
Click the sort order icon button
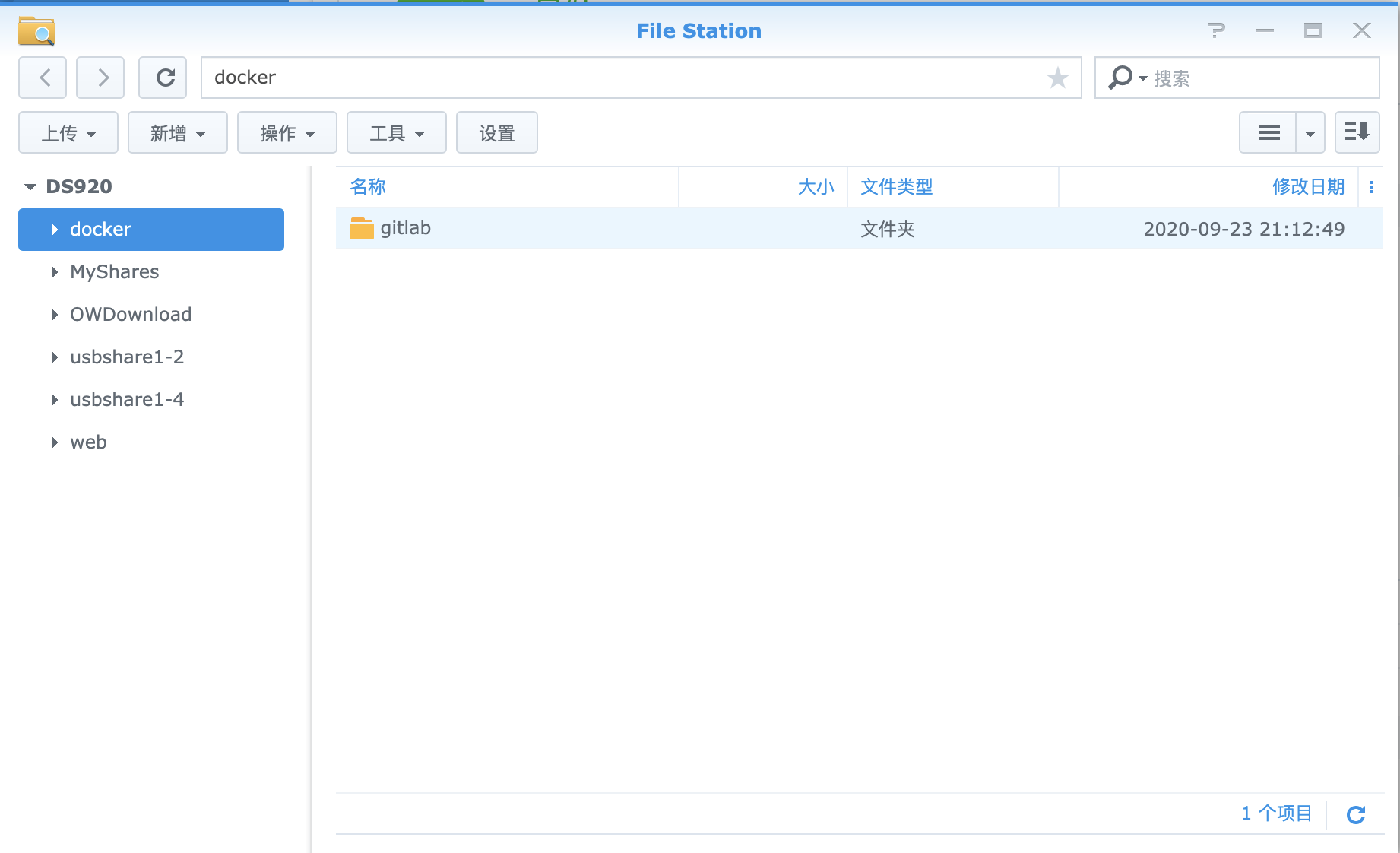click(1357, 133)
